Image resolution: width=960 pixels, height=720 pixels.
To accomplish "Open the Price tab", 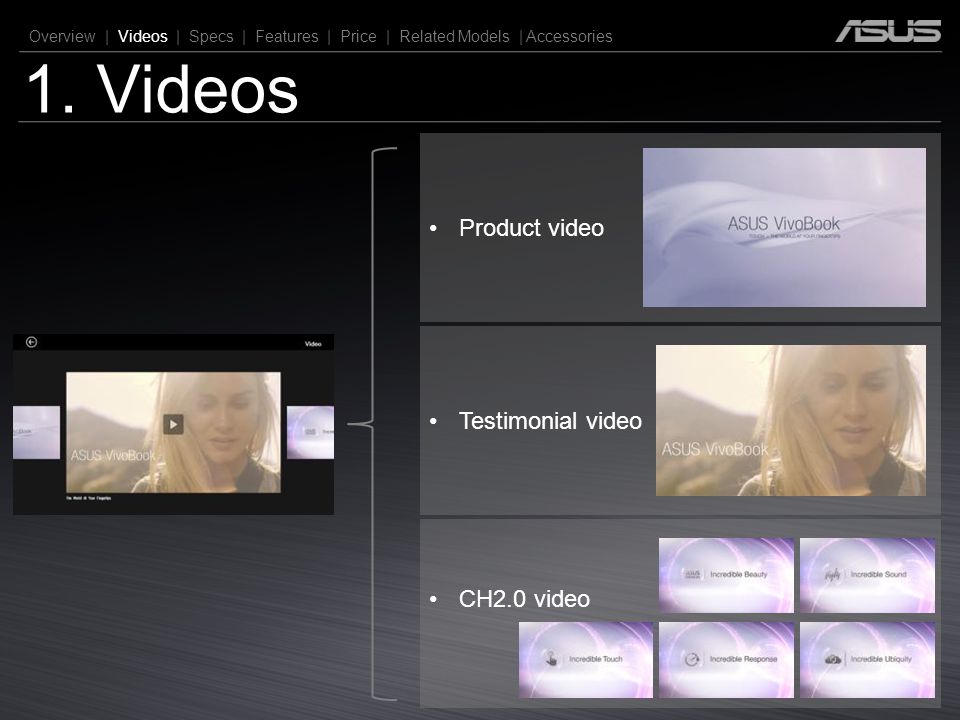I will click(358, 36).
